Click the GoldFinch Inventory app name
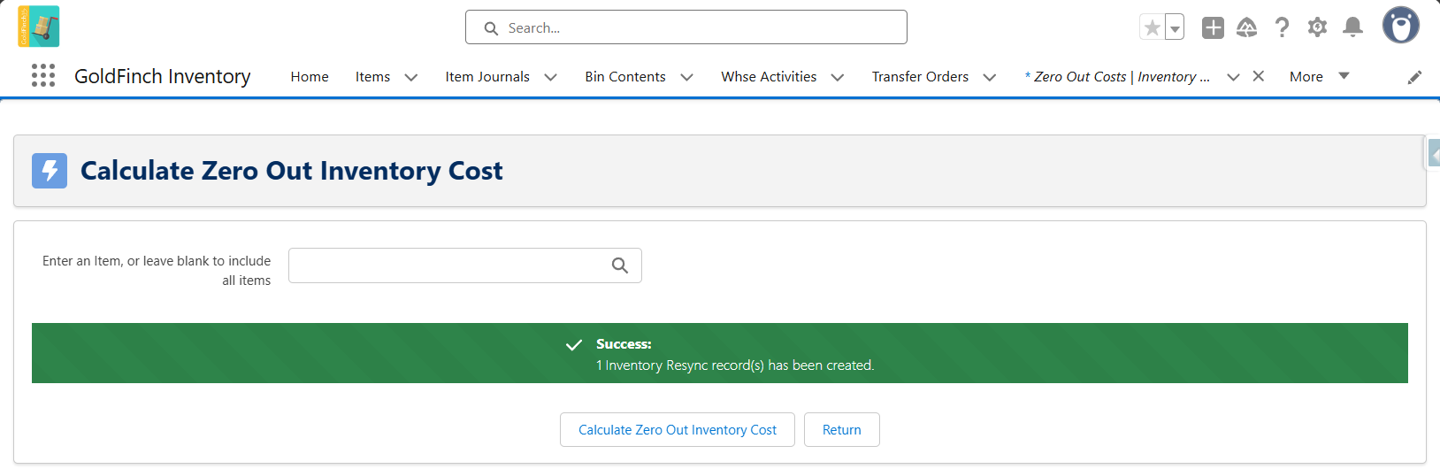Screen dimensions: 1440x469 click(162, 77)
